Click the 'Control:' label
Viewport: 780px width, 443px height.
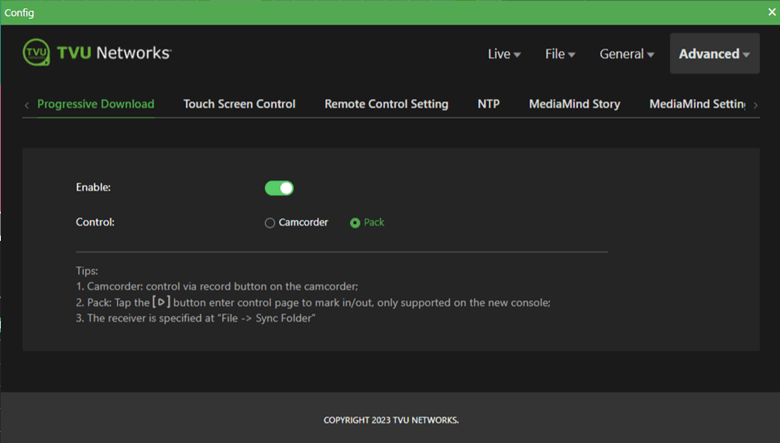(95, 222)
